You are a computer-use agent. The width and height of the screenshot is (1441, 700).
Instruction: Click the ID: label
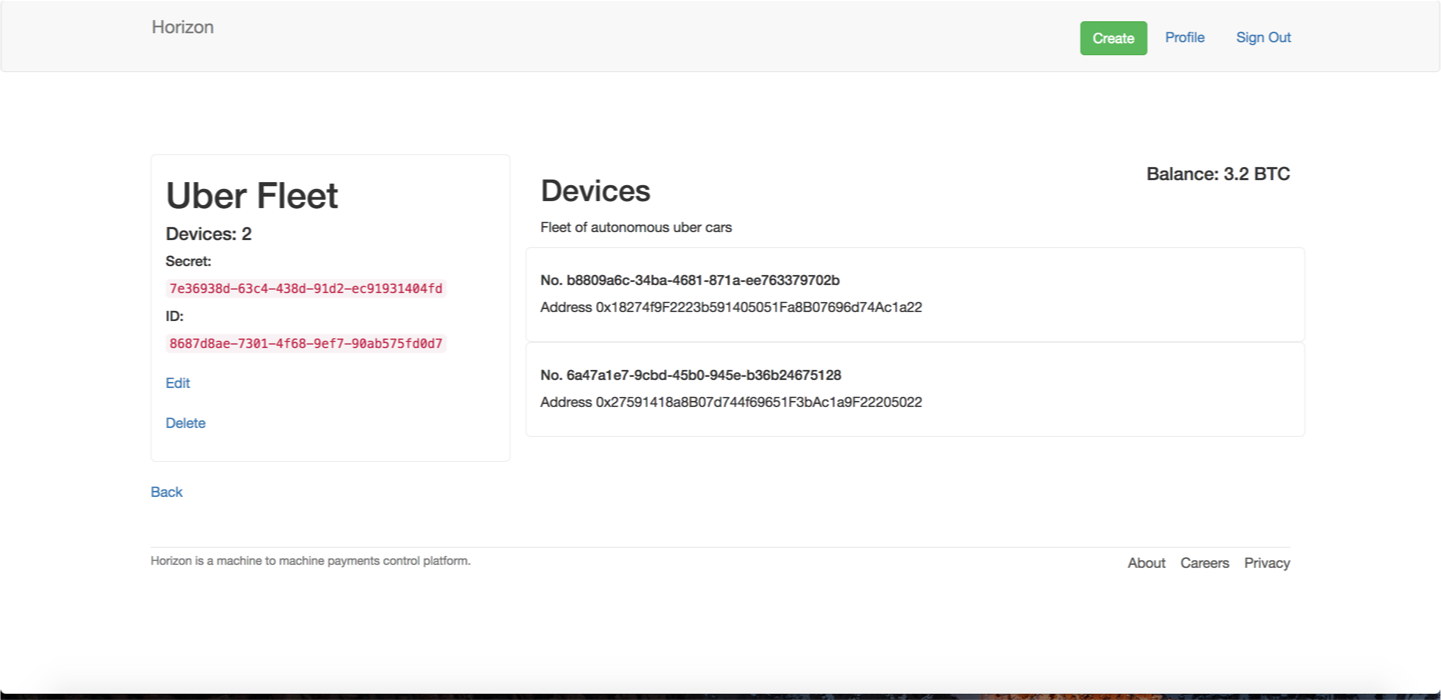(175, 316)
